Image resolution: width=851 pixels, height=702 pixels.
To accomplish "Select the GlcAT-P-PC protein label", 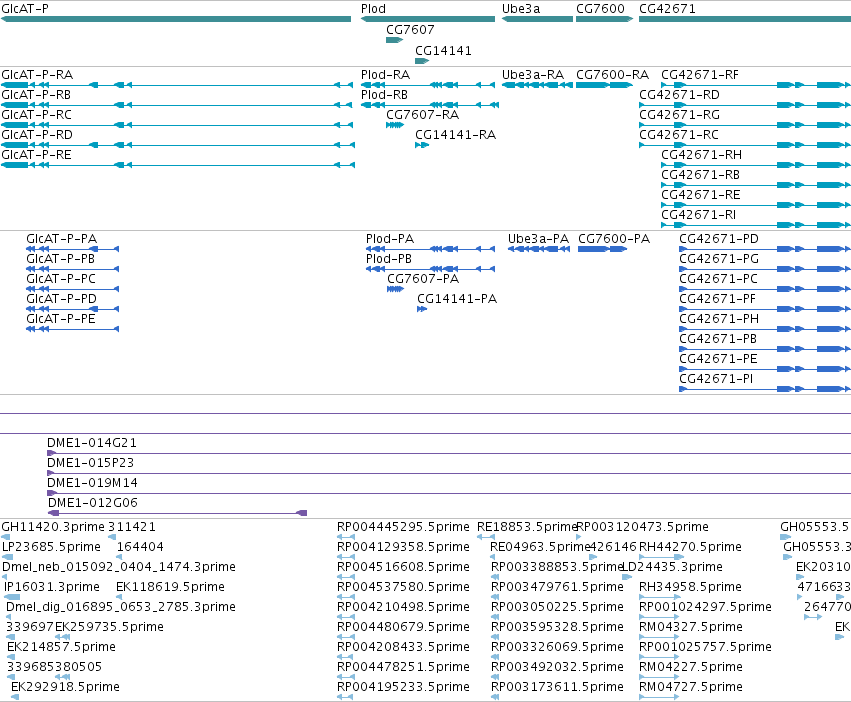I will [x=61, y=279].
